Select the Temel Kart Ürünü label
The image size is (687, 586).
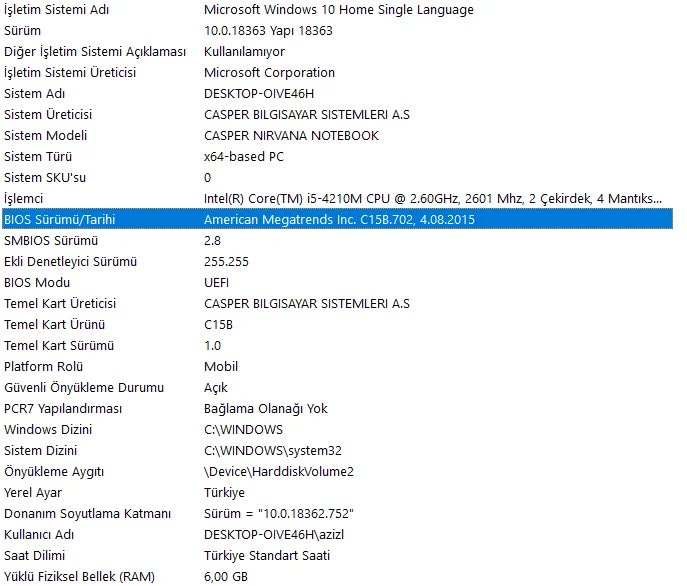[x=55, y=325]
